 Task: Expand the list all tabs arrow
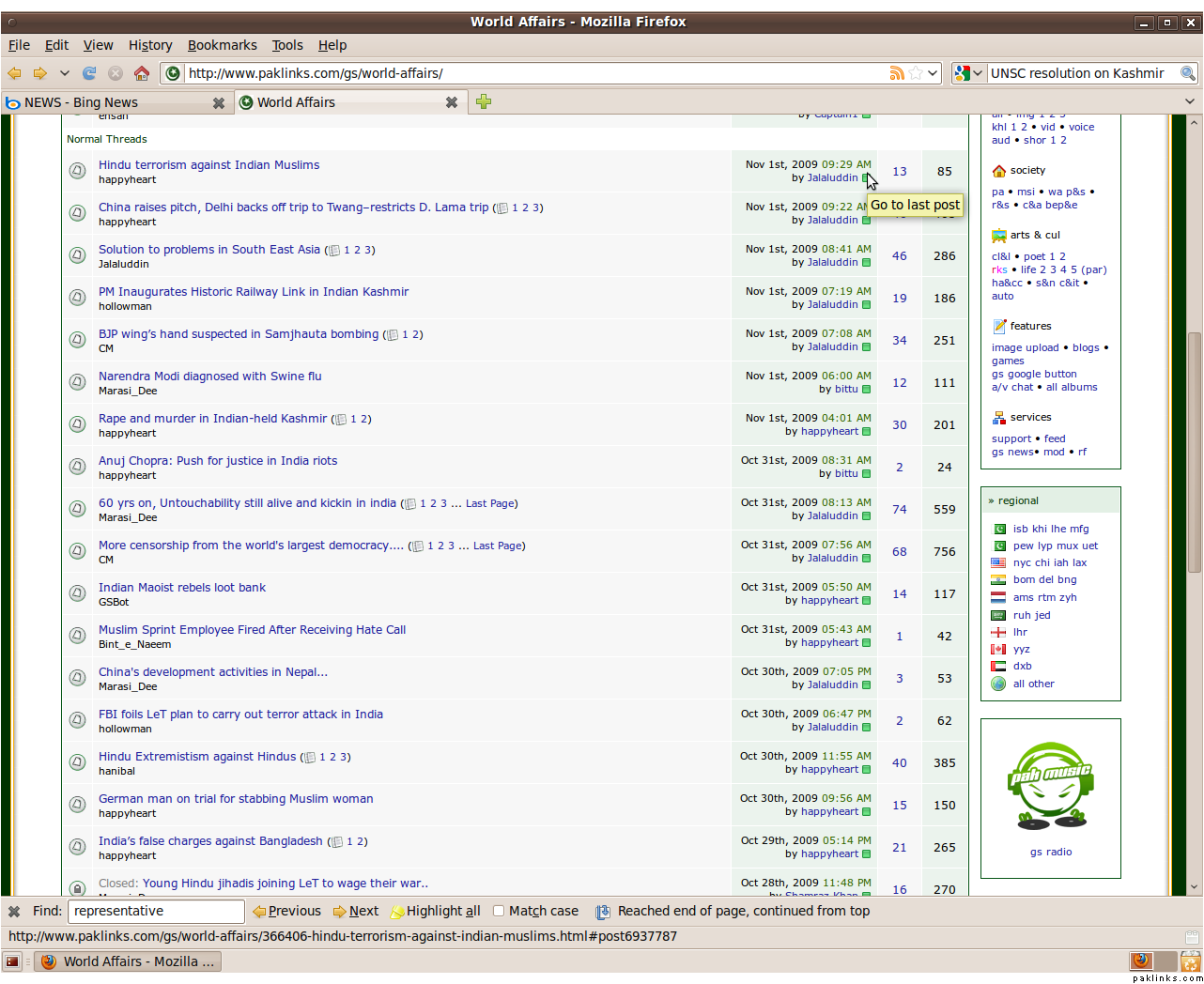tap(1190, 102)
